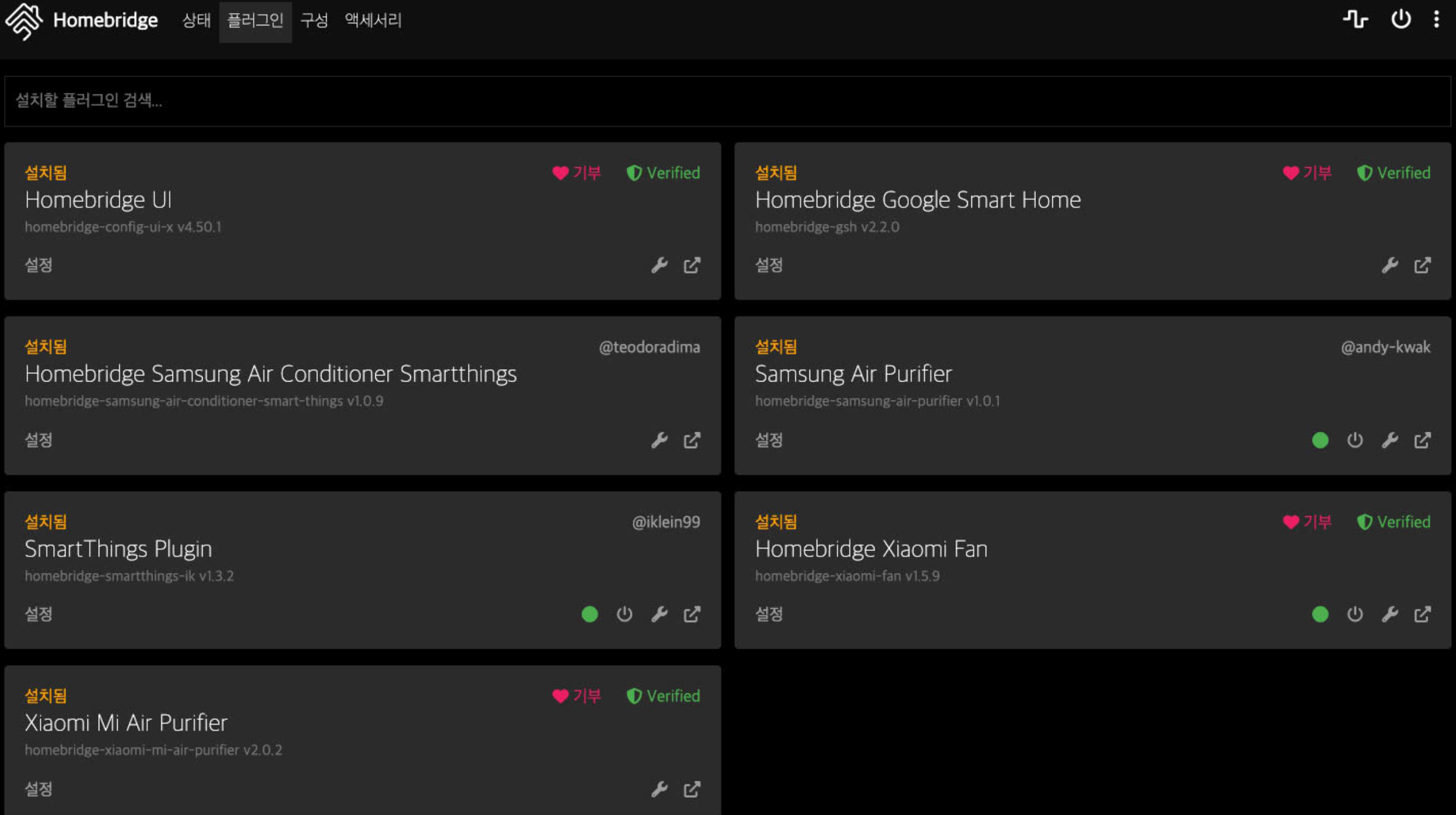
Task: Click wrench icon on Samsung Air Purifier card
Action: [x=1389, y=440]
